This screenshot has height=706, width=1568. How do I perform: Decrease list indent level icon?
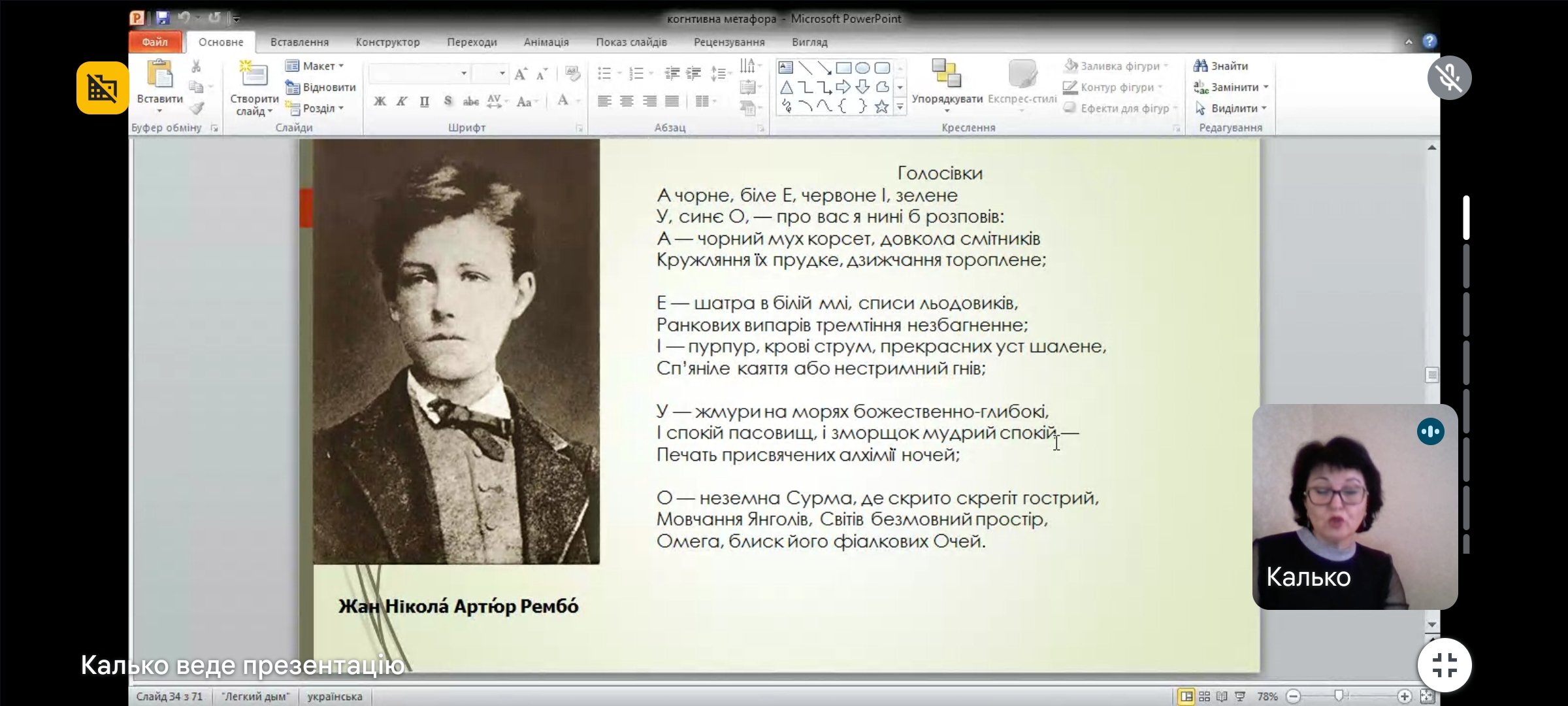672,73
